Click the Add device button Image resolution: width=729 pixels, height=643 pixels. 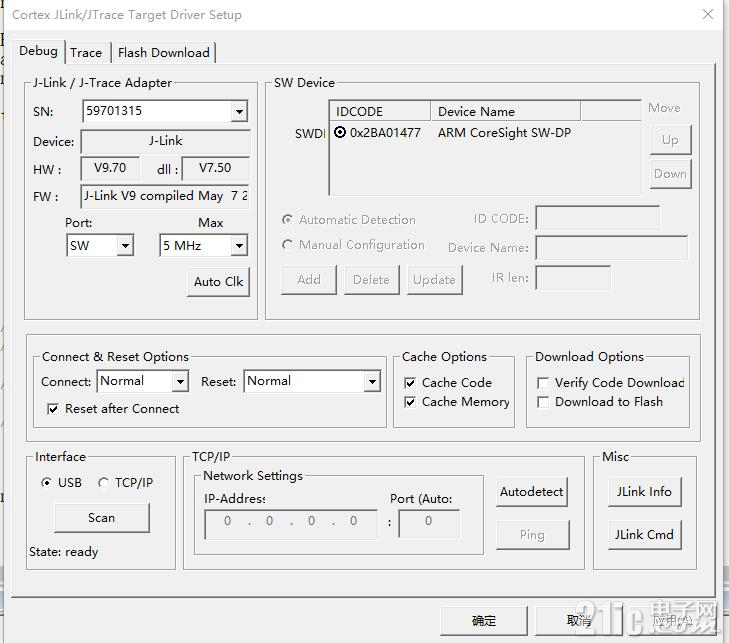coord(309,280)
